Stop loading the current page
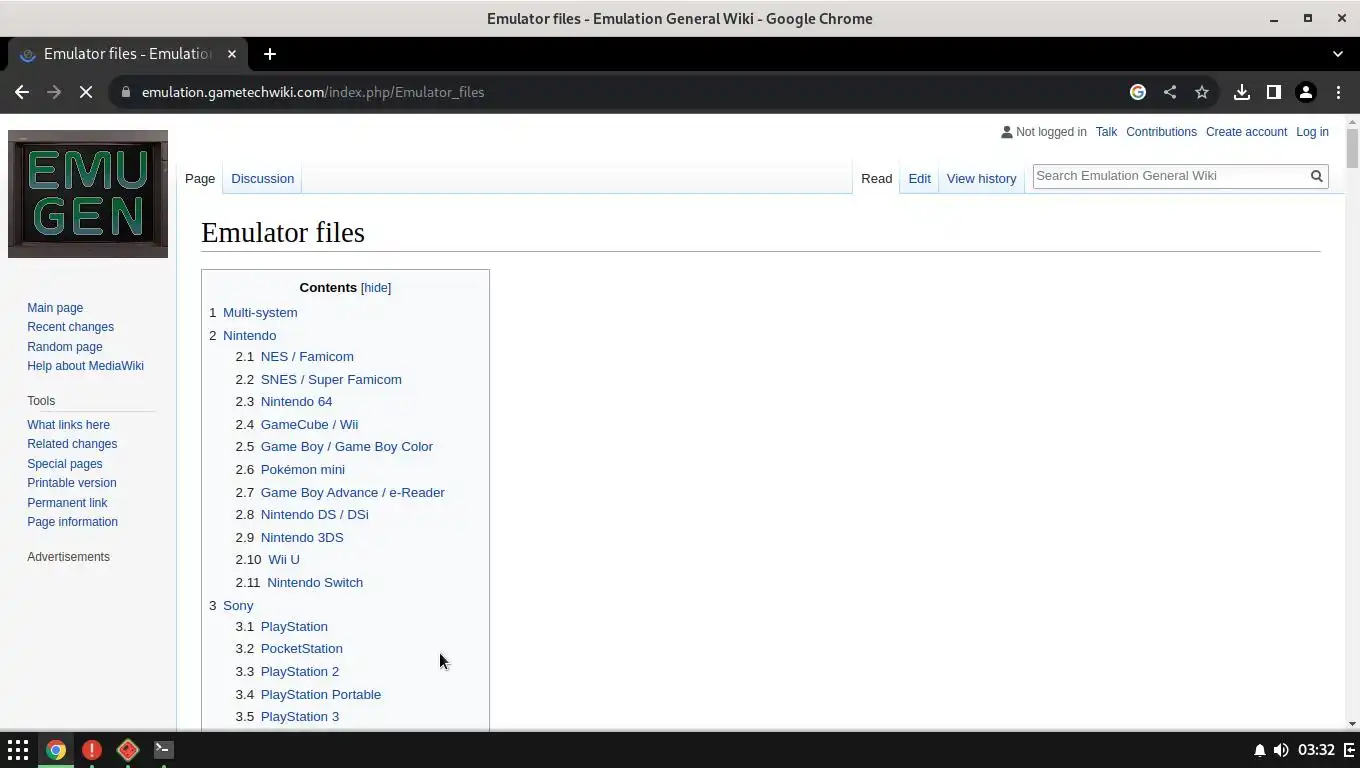The height and width of the screenshot is (768, 1360). point(86,92)
